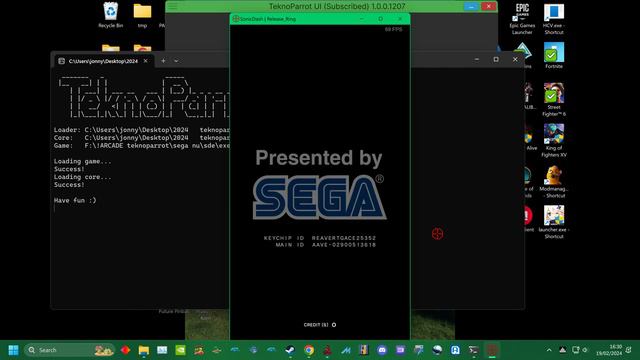Viewport: 640px width, 360px height.
Task: Open launcher.exe shortcut on desktop
Action: pos(553,222)
